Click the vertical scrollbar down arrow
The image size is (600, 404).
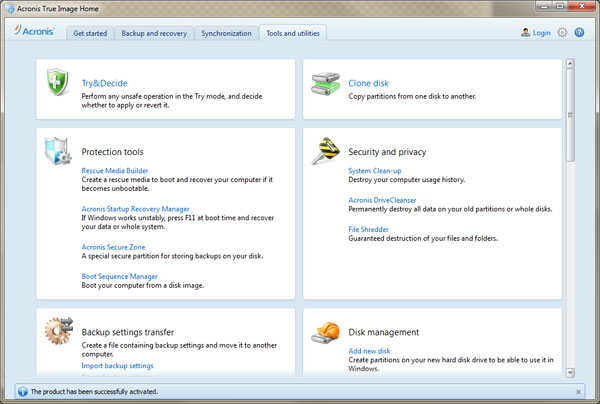(x=569, y=371)
